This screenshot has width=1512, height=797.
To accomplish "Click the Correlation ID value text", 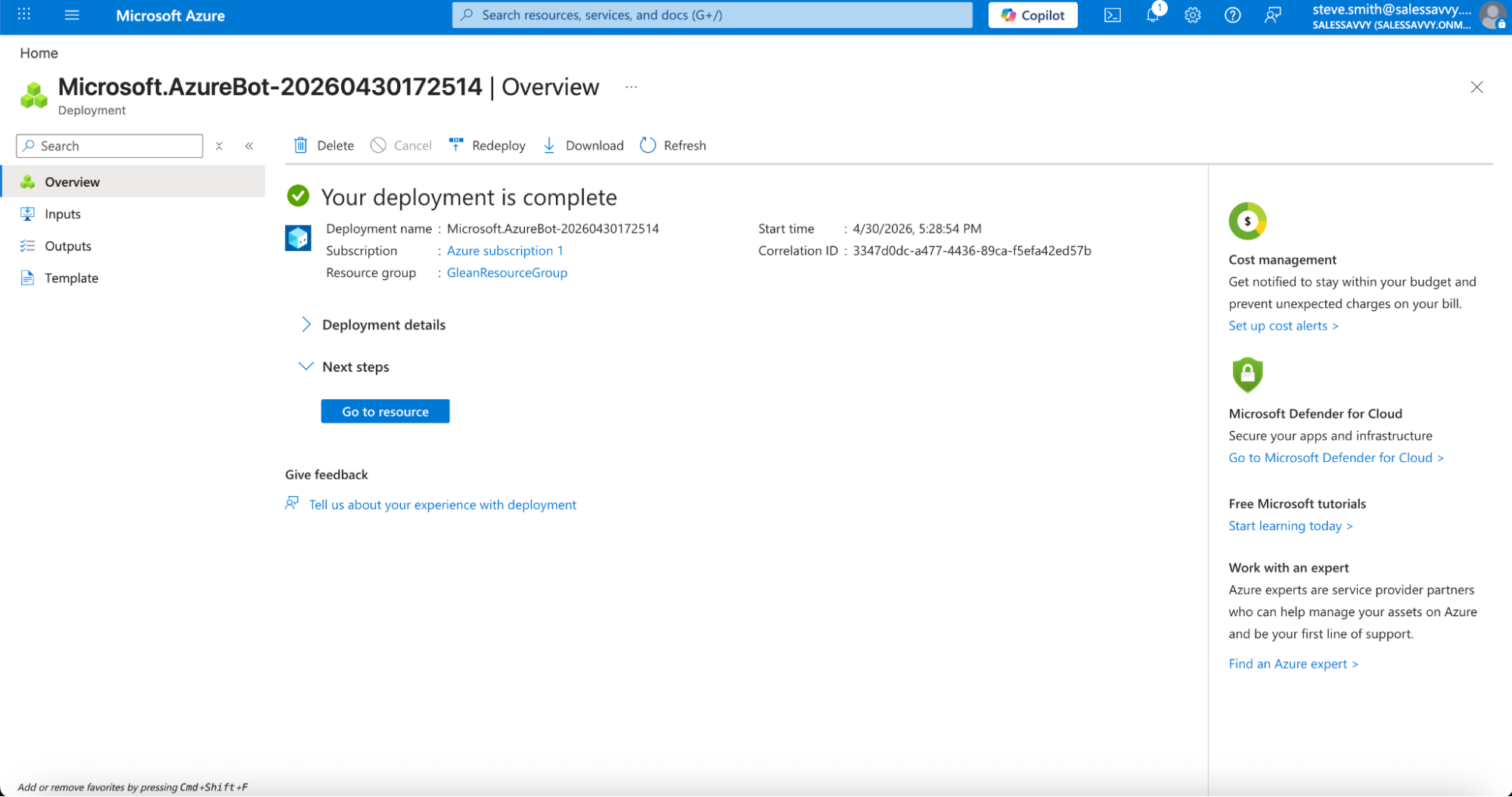I will [972, 250].
